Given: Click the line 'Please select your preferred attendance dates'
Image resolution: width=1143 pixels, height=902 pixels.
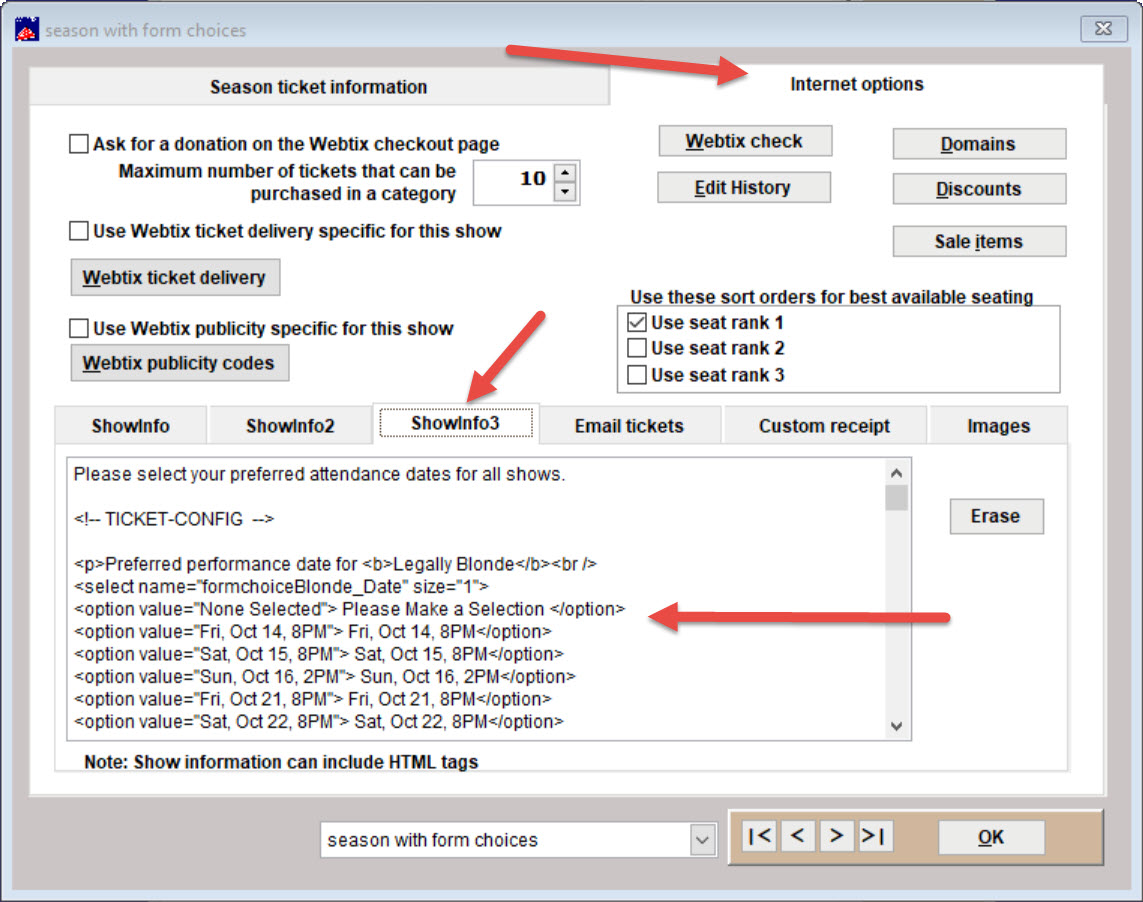Looking at the screenshot, I should coord(319,474).
